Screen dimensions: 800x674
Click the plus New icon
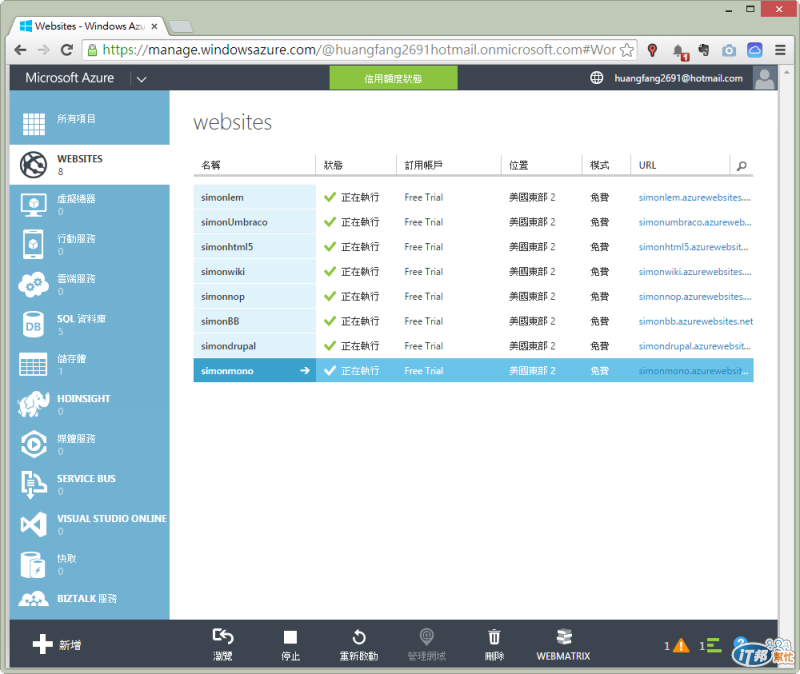(42, 644)
